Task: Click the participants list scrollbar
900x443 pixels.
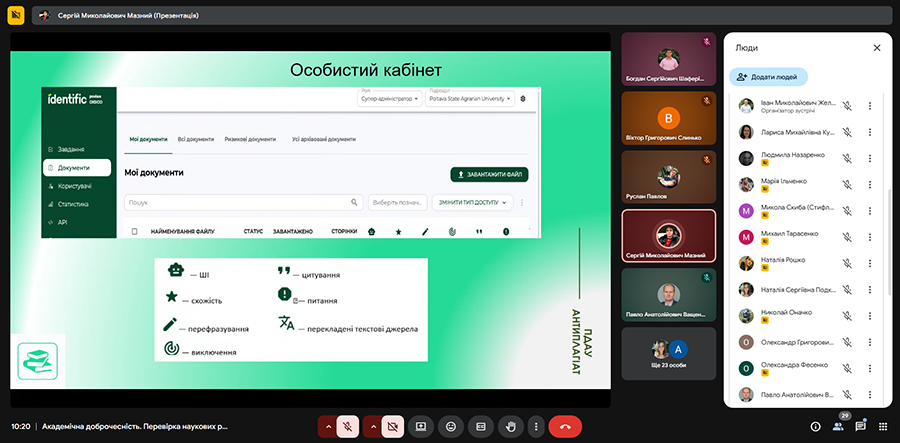Action: 889,240
